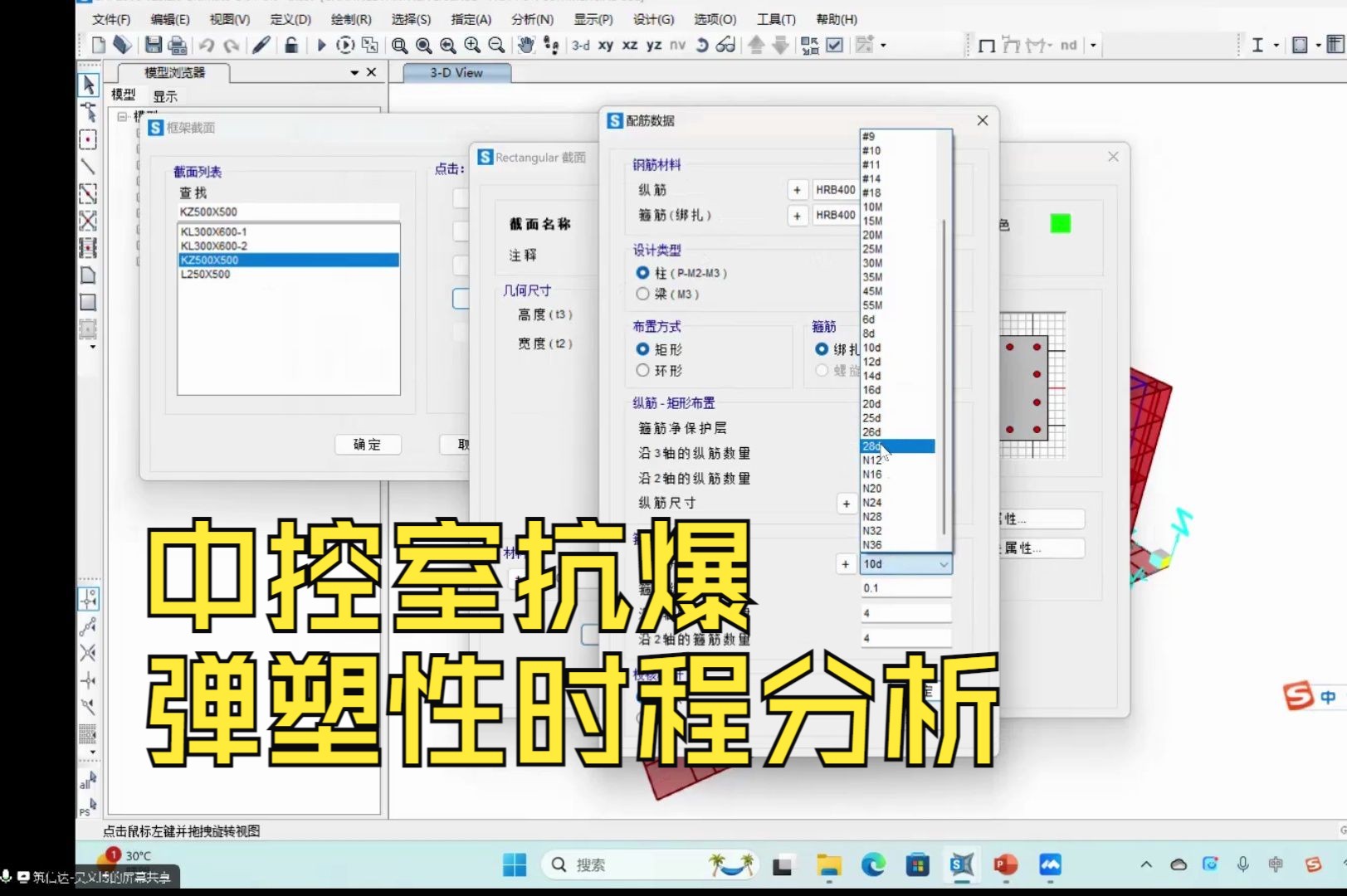Click the Redo arrow in the toolbar
The width and height of the screenshot is (1347, 896).
coord(232,46)
